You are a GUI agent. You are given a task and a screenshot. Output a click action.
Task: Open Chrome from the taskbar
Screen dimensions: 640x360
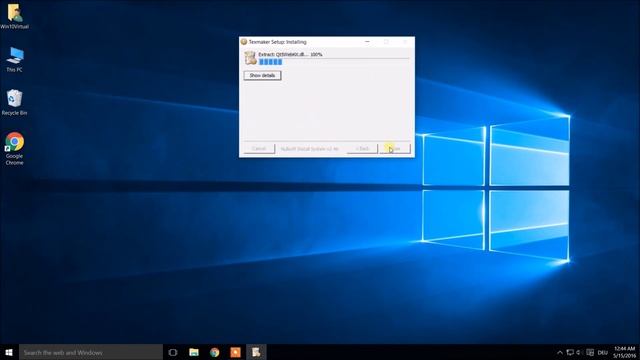215,352
